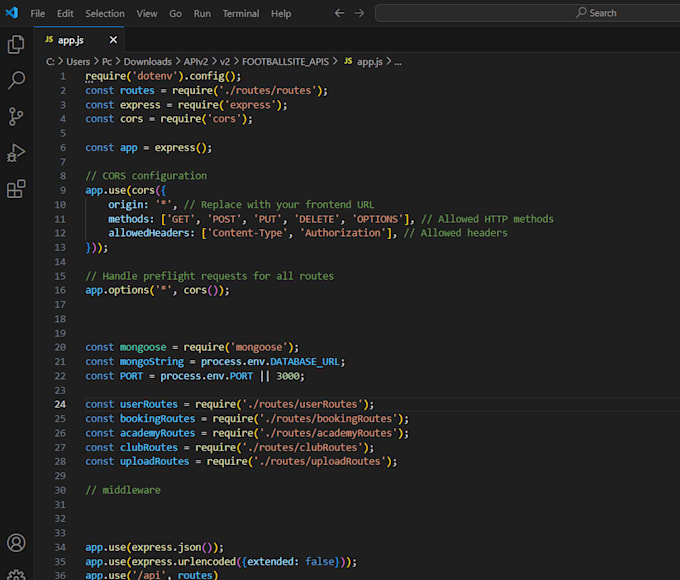Click 'extended: false' on line 35
The image size is (680, 580).
tap(291, 562)
